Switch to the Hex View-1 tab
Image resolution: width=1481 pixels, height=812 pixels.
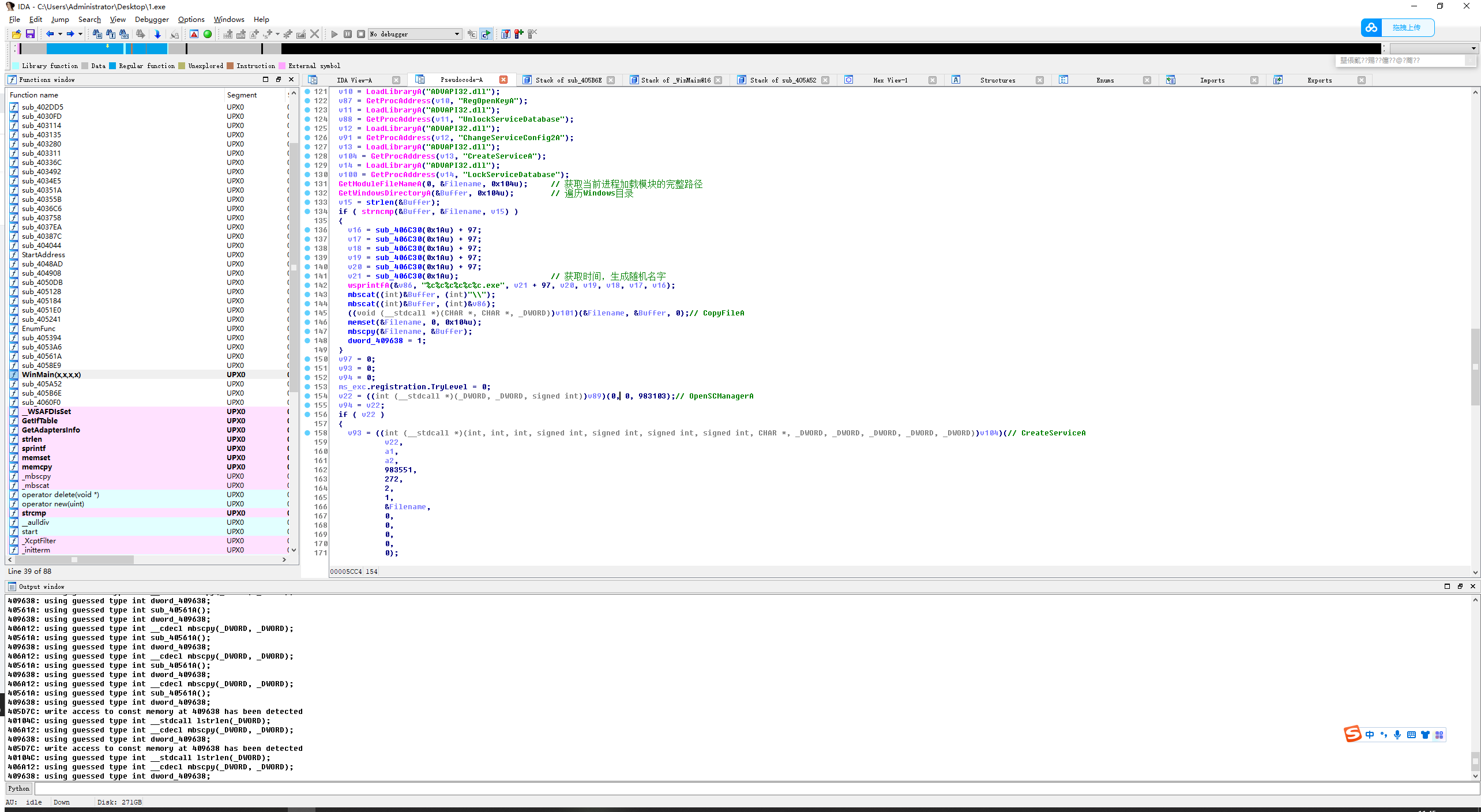click(x=890, y=80)
